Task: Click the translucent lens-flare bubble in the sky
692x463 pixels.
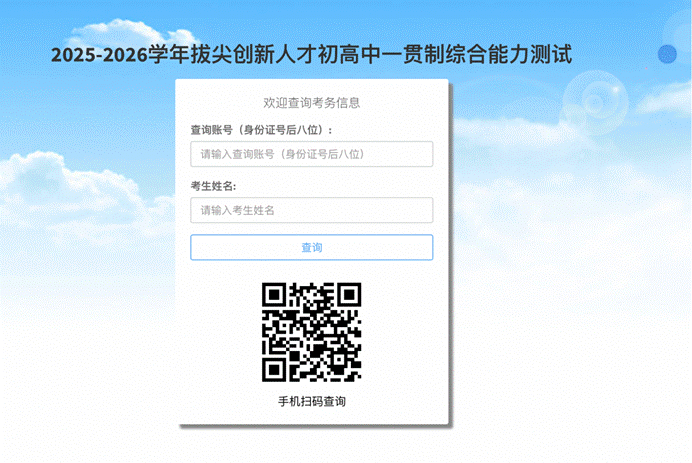Action: [x=595, y=102]
